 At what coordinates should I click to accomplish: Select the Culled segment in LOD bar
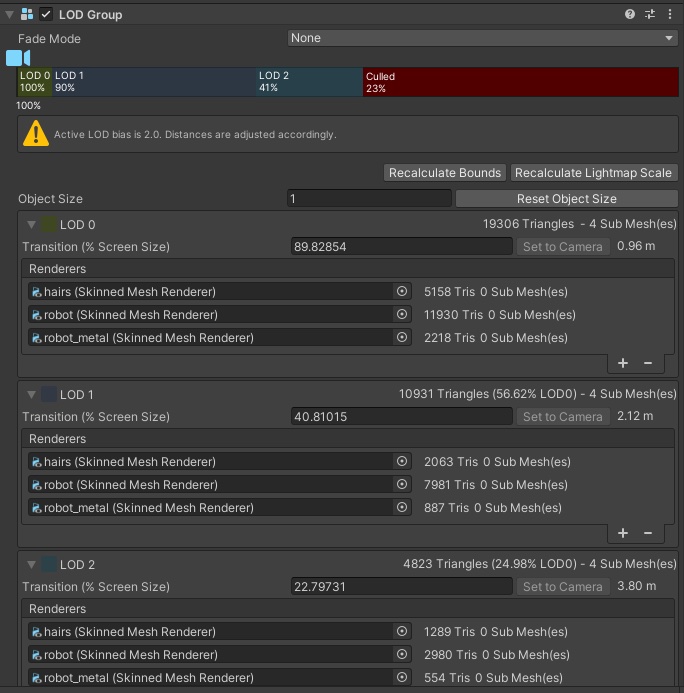(x=520, y=82)
